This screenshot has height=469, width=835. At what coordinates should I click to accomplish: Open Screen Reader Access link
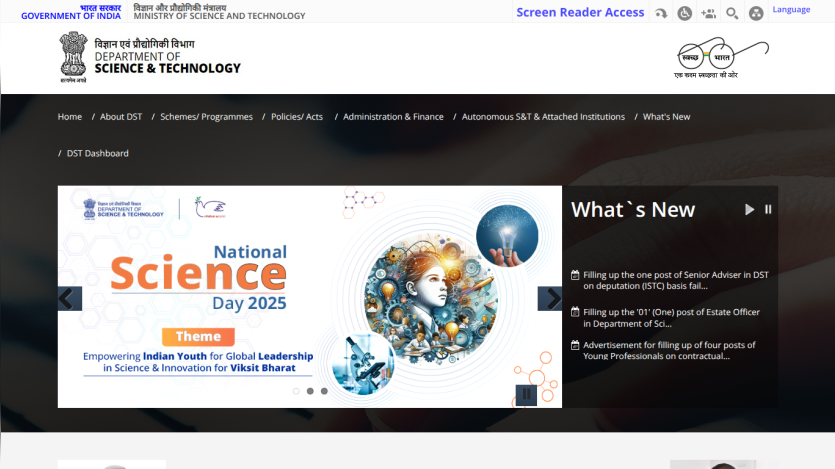[x=580, y=12]
